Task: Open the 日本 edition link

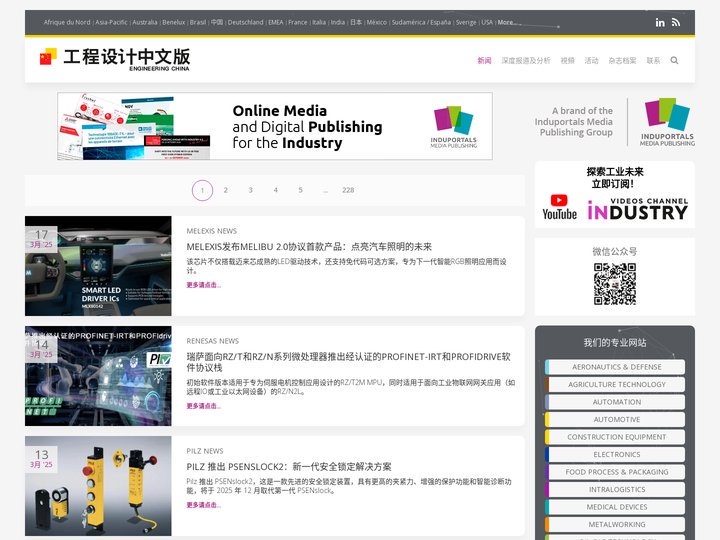Action: (x=356, y=22)
